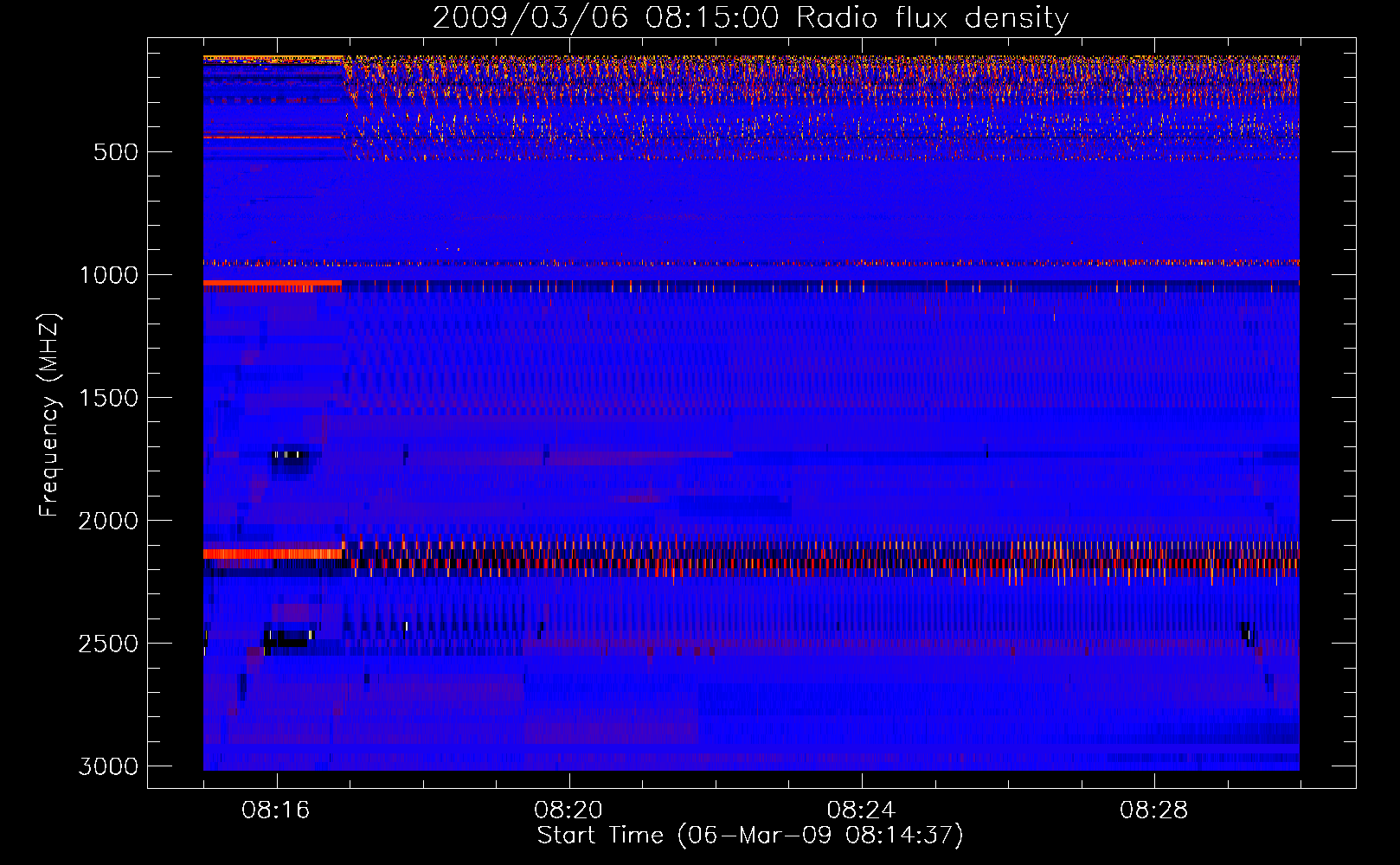The height and width of the screenshot is (865, 1400).
Task: Click the dark feature near 1750 MHz at 08:16
Action: 292,461
